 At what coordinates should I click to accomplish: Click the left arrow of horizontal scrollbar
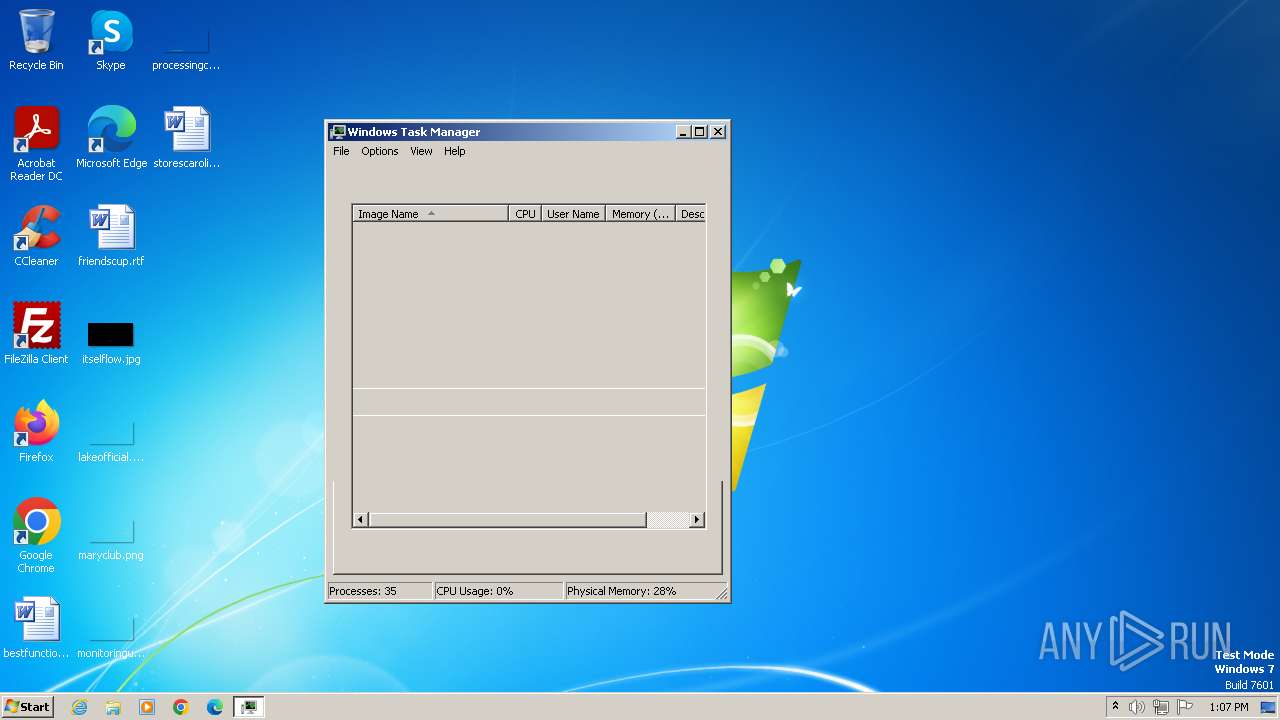(x=361, y=520)
